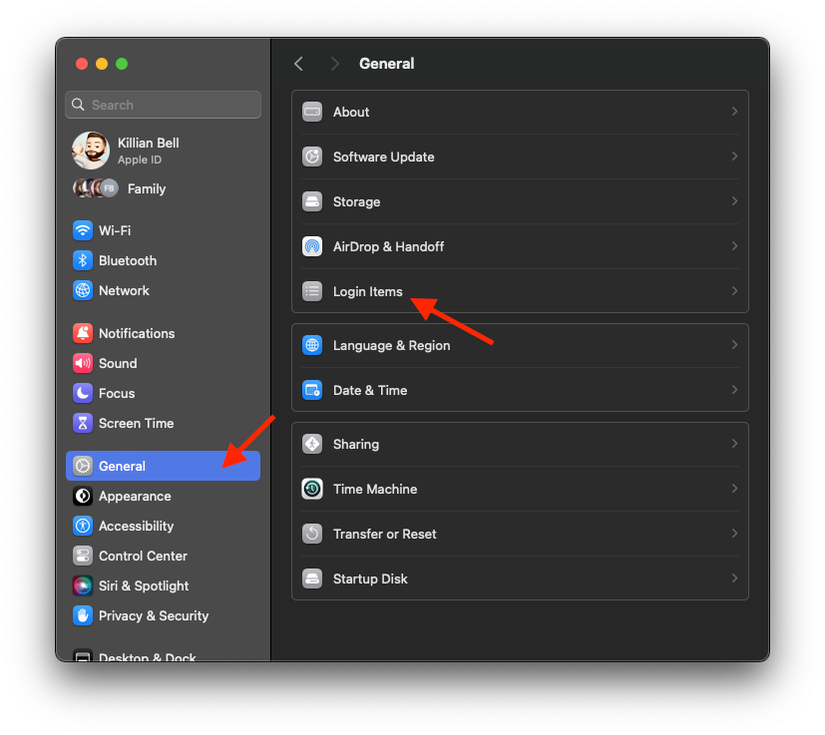The height and width of the screenshot is (735, 825).
Task: Expand the About row chevron
Action: pyautogui.click(x=734, y=111)
